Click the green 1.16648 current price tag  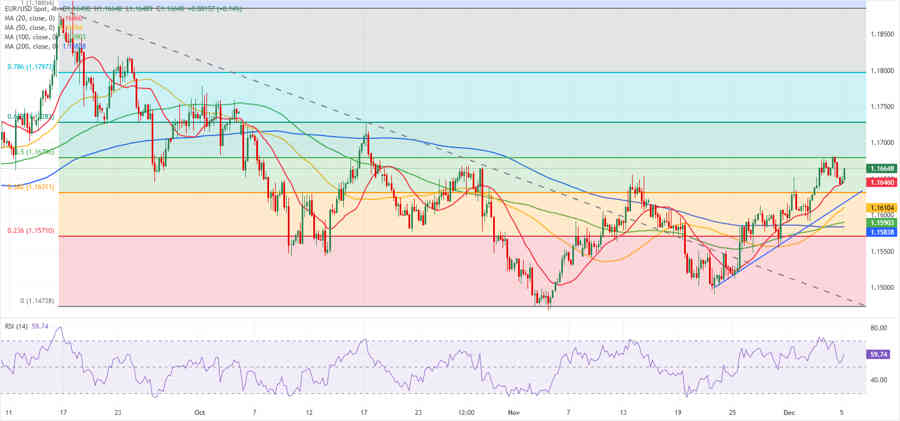881,169
